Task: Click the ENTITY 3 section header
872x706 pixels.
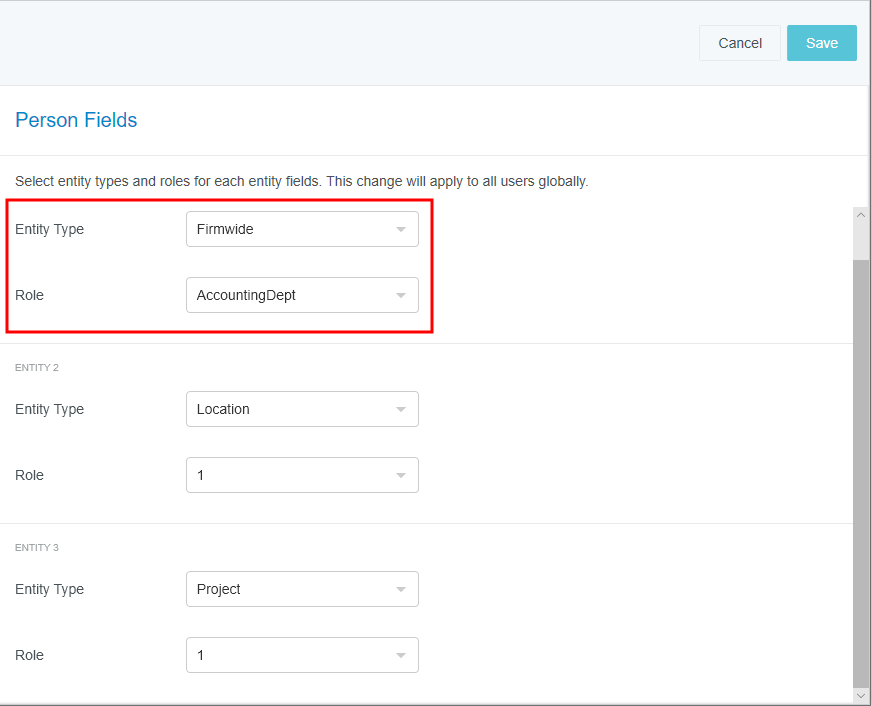Action: [37, 548]
